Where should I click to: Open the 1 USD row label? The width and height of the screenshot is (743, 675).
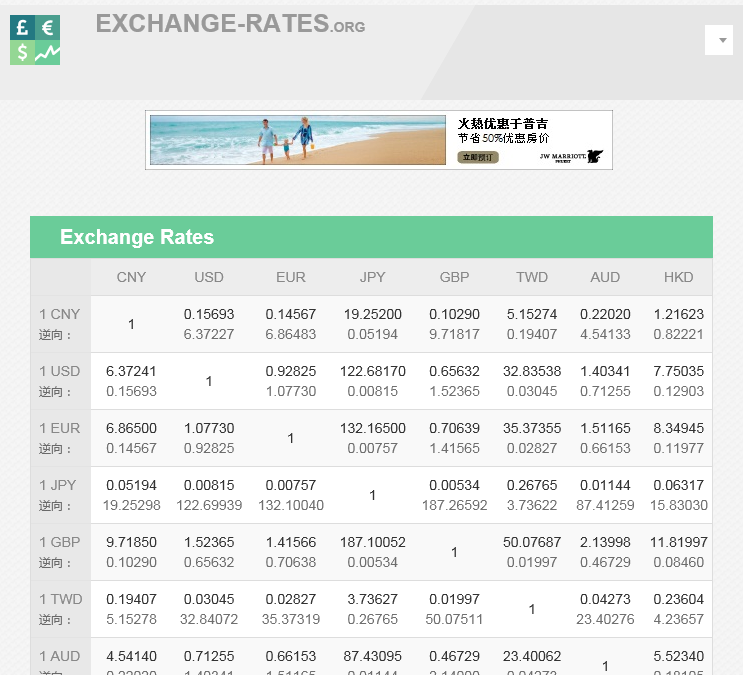coord(59,371)
